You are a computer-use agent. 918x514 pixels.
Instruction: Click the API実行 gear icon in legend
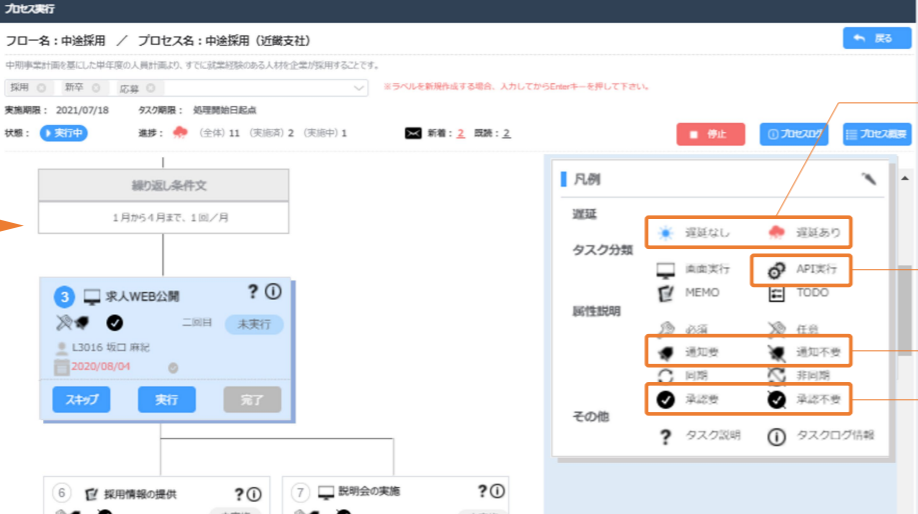775,270
